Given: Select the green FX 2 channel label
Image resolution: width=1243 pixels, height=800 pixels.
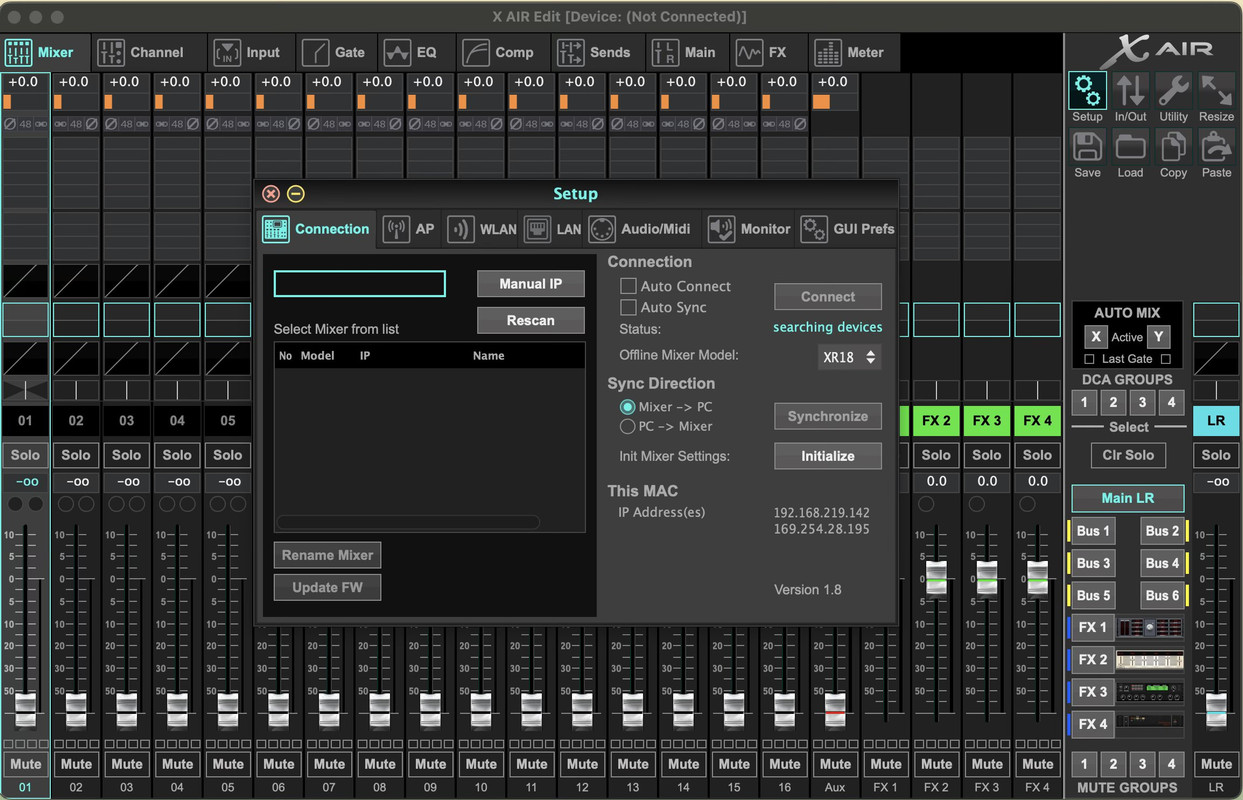Looking at the screenshot, I should click(x=936, y=420).
